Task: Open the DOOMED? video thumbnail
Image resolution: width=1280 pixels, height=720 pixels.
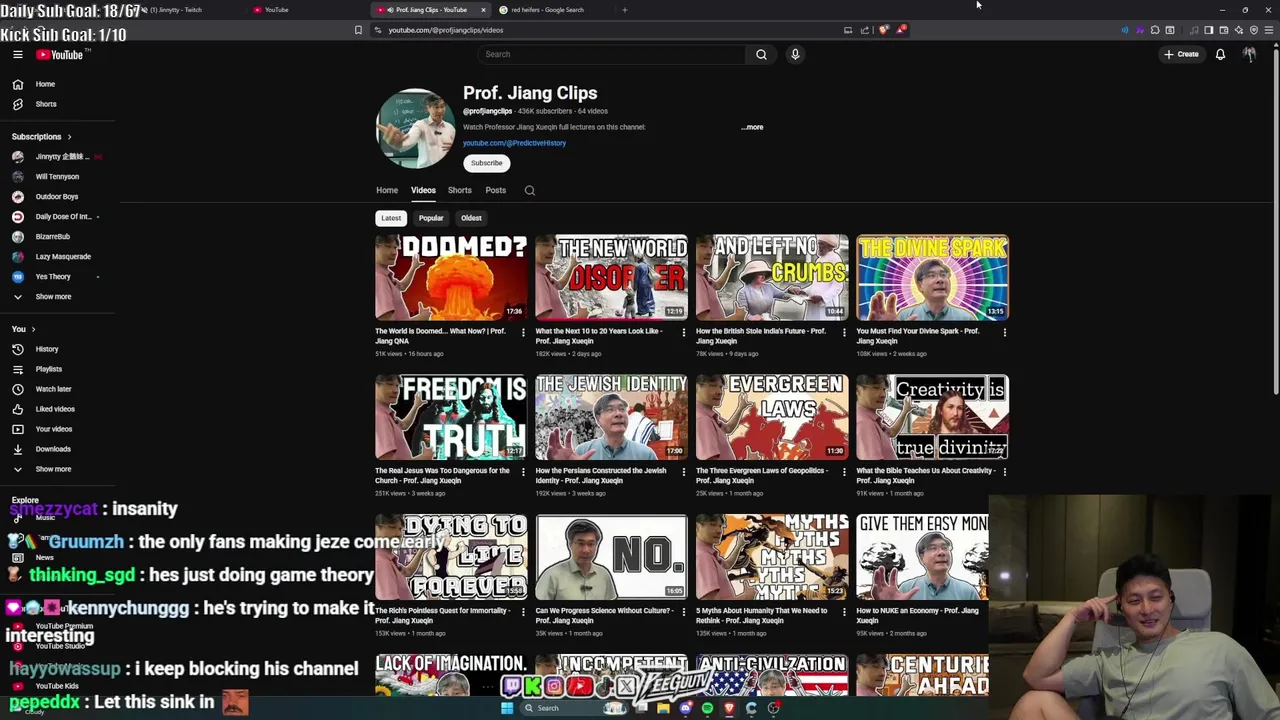Action: [x=451, y=277]
